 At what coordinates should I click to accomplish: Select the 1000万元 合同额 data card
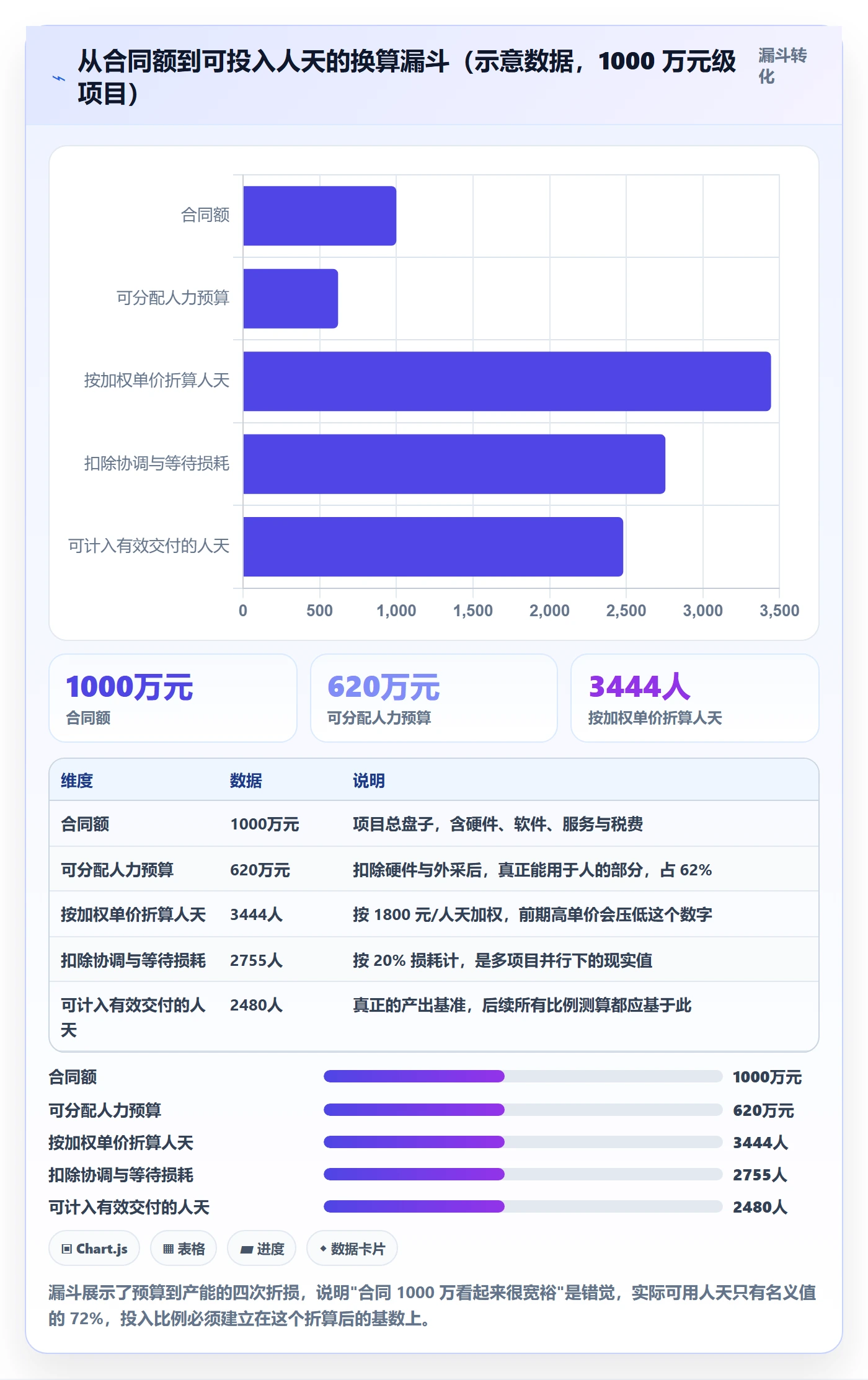173,698
